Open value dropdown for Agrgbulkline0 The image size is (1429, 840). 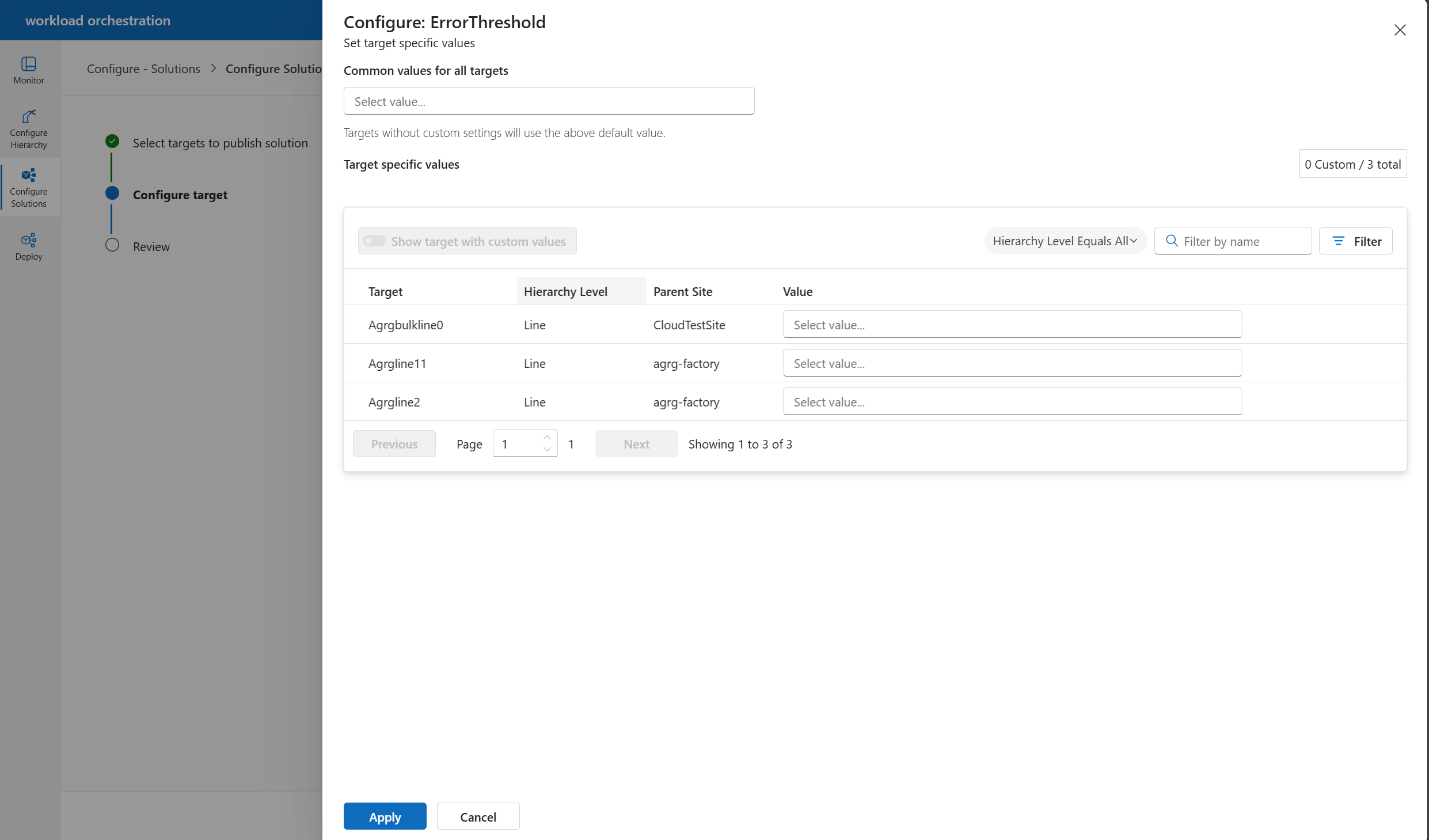tap(1012, 325)
